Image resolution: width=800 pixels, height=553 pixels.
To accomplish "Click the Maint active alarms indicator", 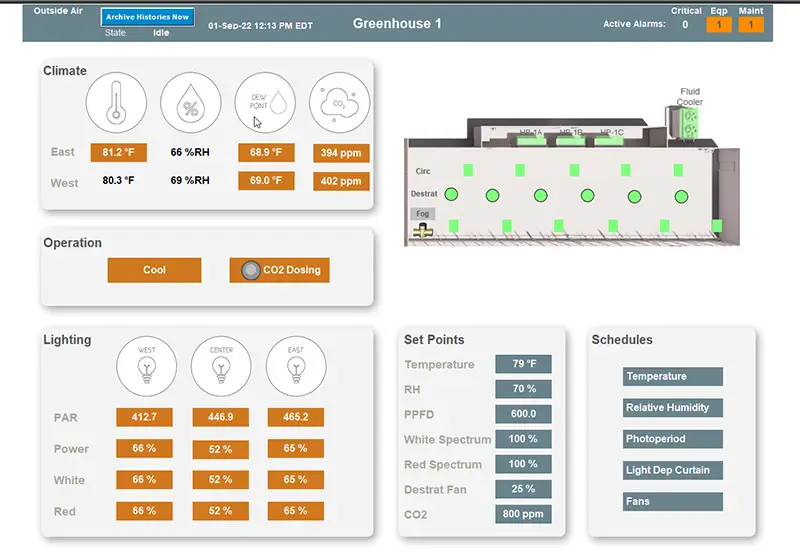I will pyautogui.click(x=751, y=25).
